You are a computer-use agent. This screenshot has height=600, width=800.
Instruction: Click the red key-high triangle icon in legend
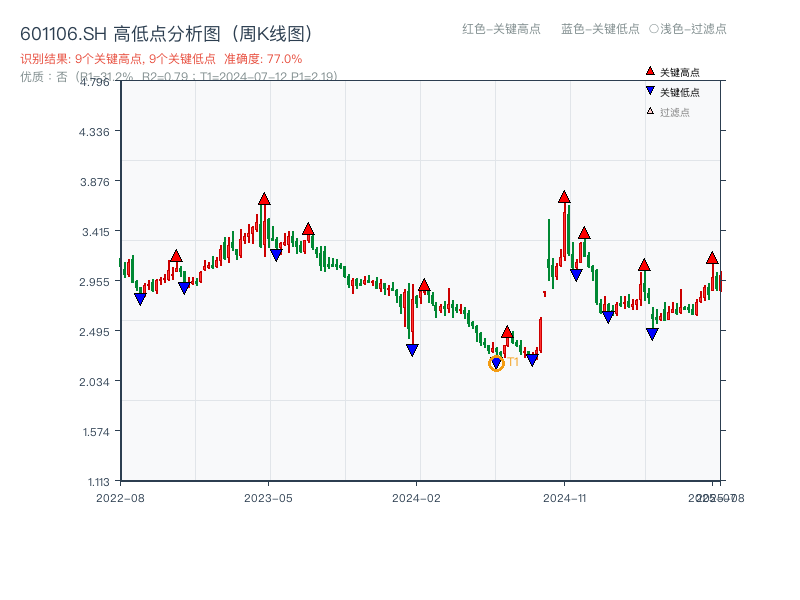coord(650,71)
